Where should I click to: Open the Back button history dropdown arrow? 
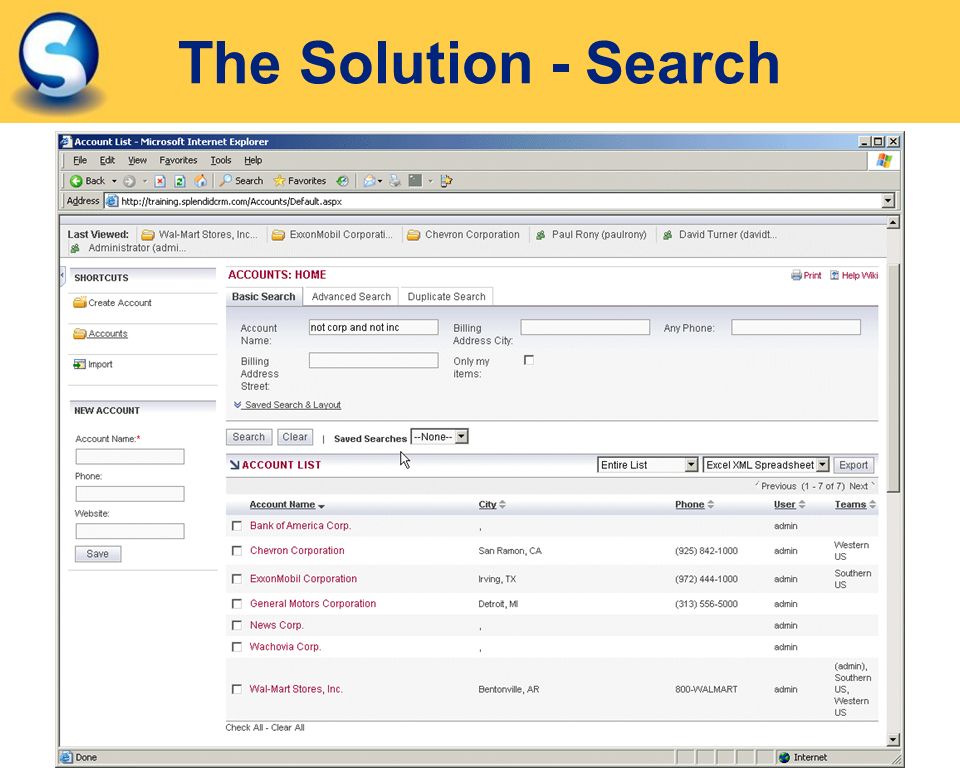[x=114, y=181]
